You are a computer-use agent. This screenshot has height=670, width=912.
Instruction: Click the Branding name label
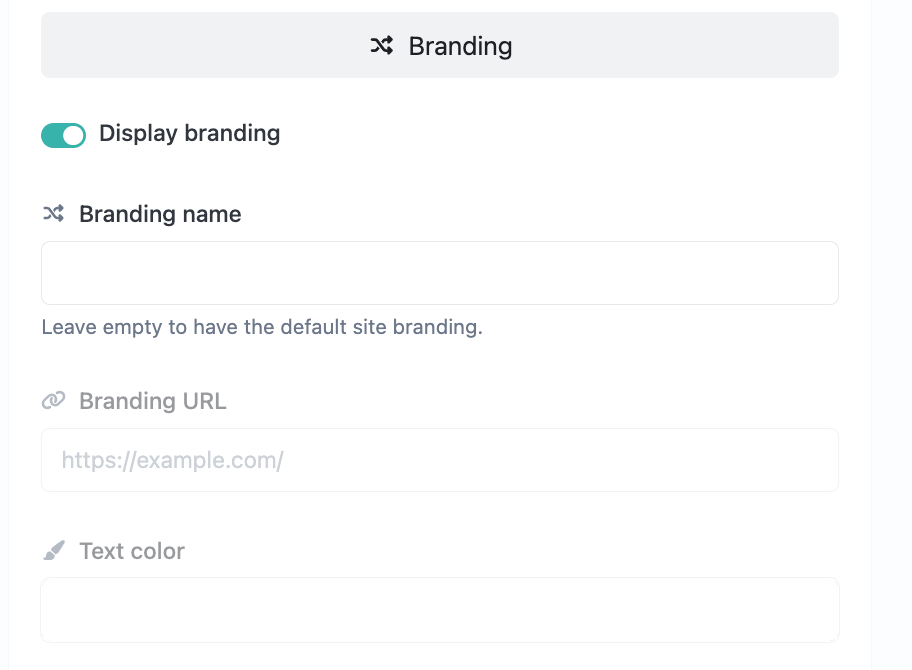[160, 214]
